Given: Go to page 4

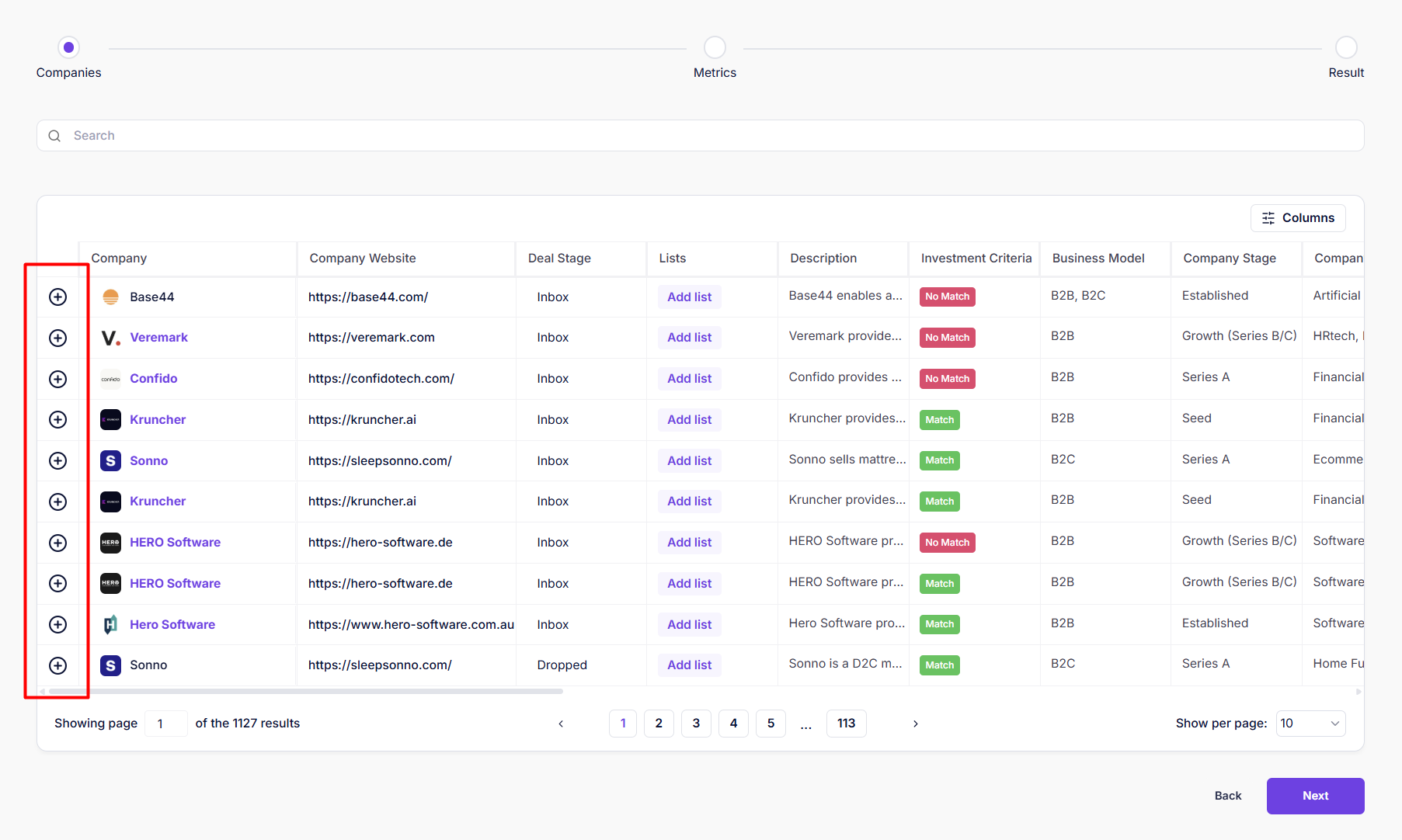Looking at the screenshot, I should coord(733,724).
